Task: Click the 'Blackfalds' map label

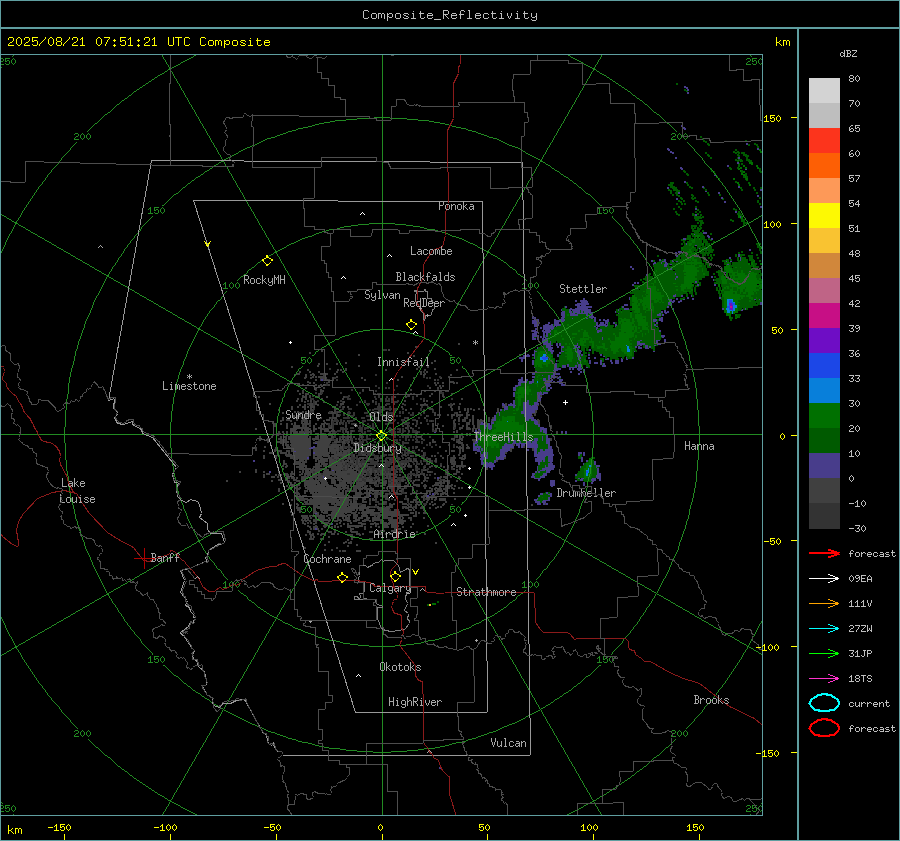Action: [425, 277]
